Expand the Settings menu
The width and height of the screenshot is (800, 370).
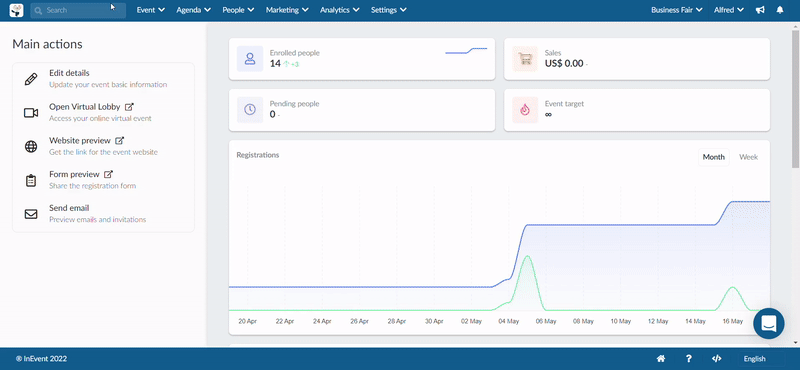coord(389,10)
